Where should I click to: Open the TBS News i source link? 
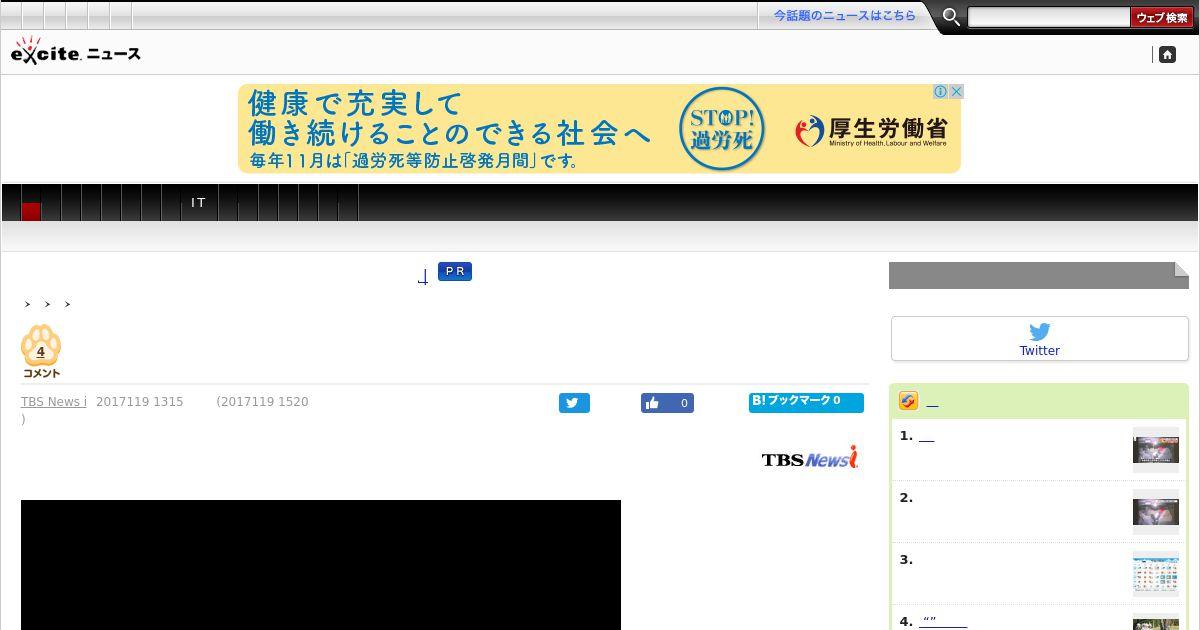54,402
